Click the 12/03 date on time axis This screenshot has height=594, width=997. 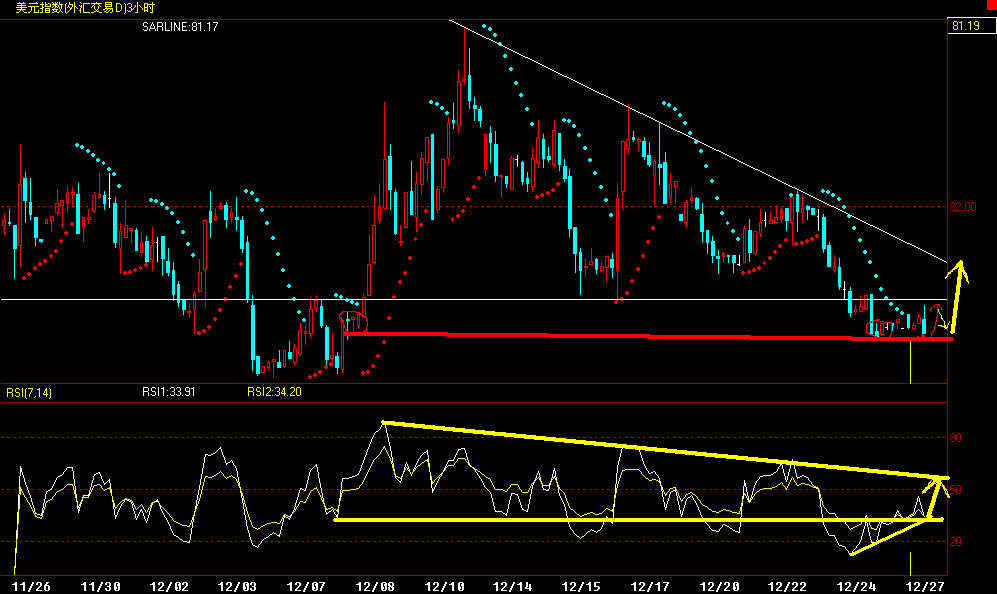(x=237, y=586)
